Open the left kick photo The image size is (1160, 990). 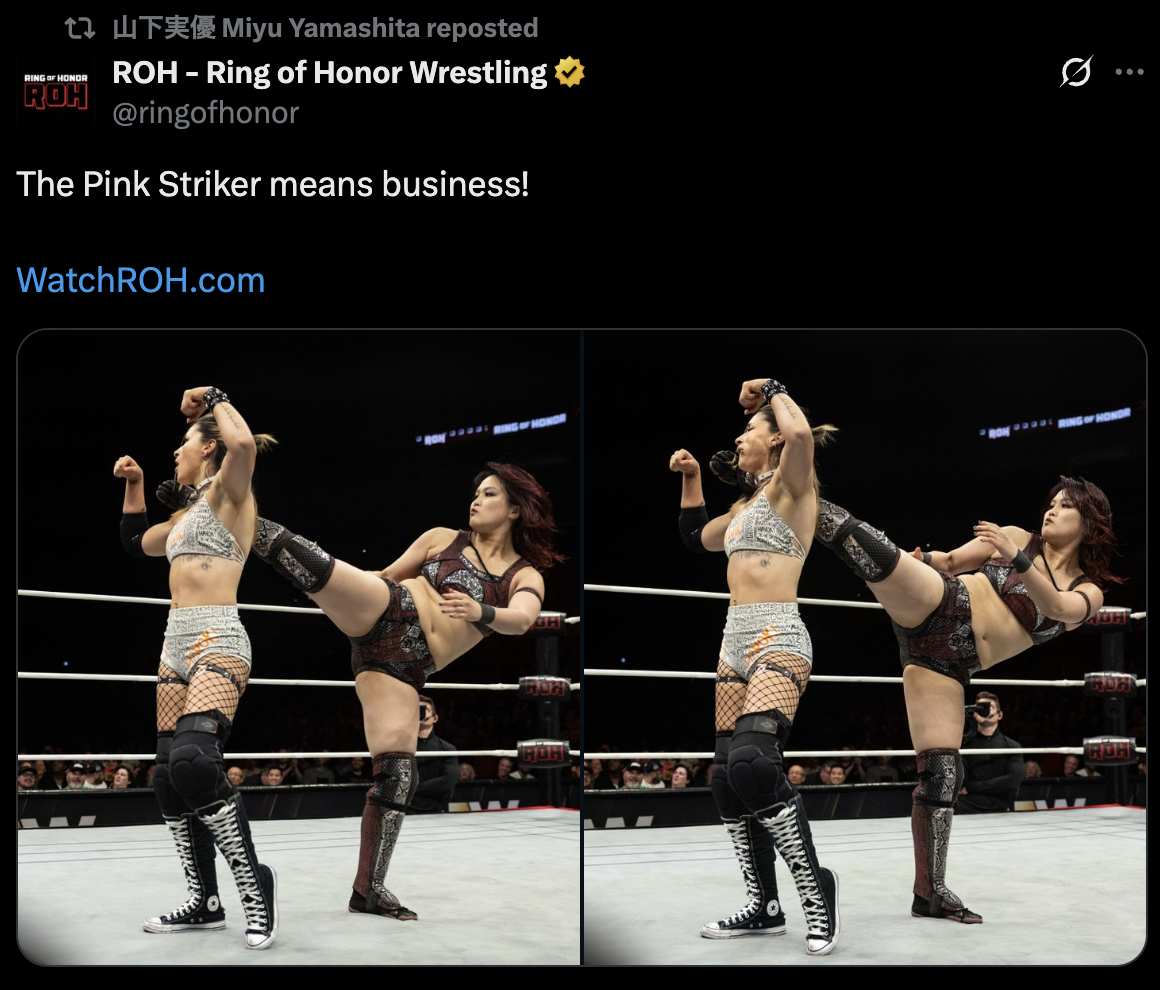point(299,647)
